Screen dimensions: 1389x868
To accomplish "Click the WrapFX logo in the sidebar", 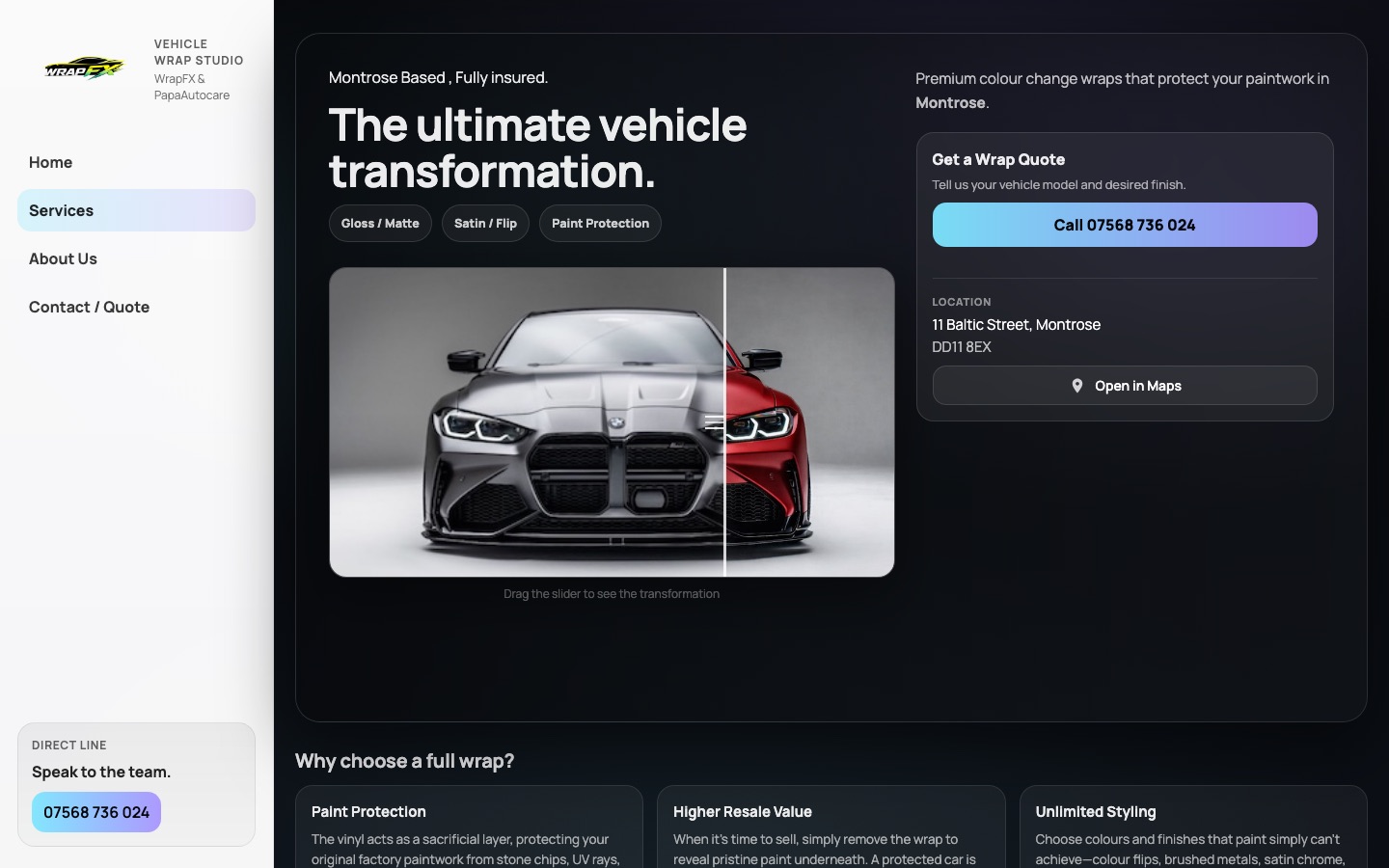I will pos(85,68).
